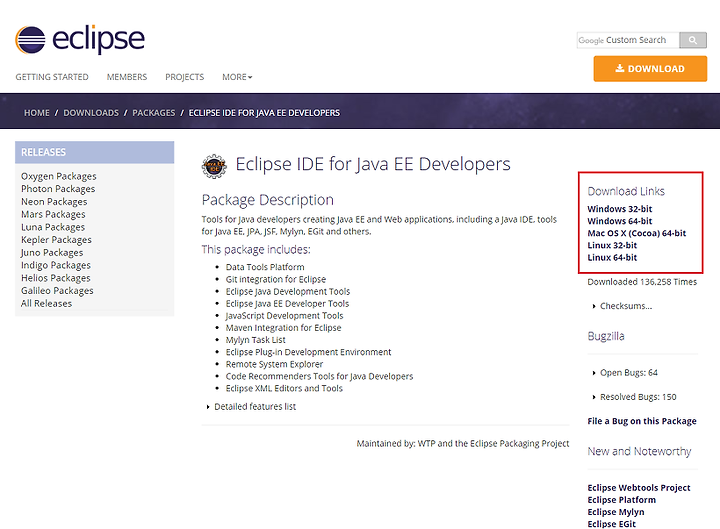
Task: Click the New and Noteworthy heading
Action: click(x=639, y=452)
